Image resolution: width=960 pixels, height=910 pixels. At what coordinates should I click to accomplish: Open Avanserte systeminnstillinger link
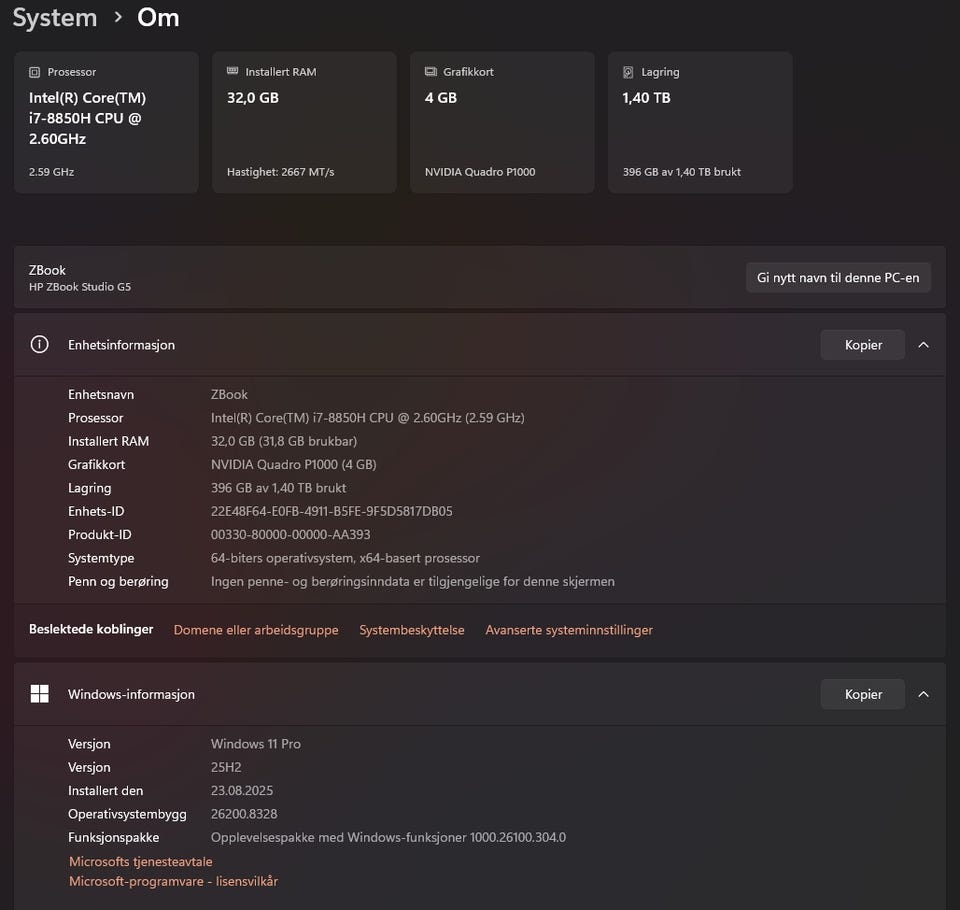pyautogui.click(x=569, y=630)
